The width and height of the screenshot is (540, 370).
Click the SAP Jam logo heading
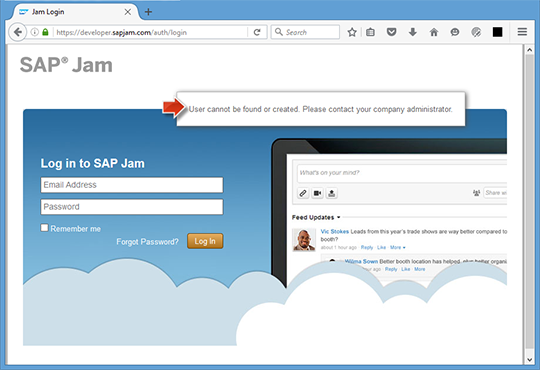coord(66,65)
